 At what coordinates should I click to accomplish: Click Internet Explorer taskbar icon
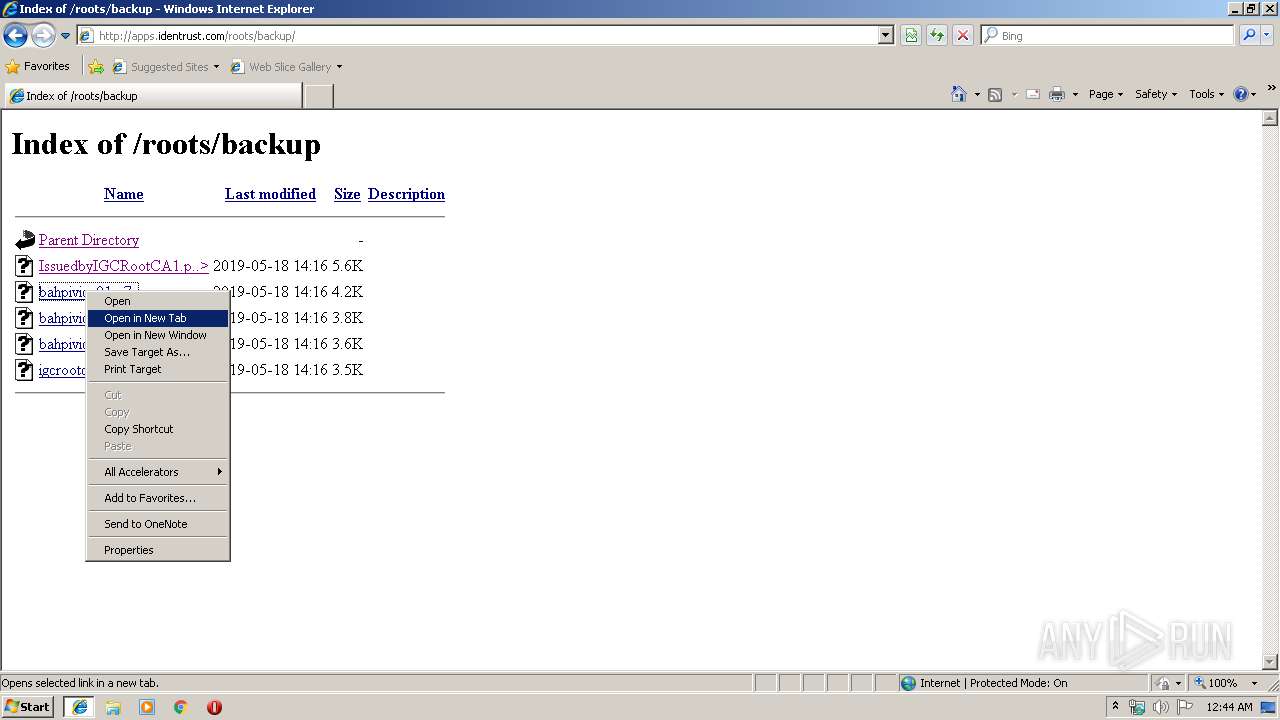79,707
